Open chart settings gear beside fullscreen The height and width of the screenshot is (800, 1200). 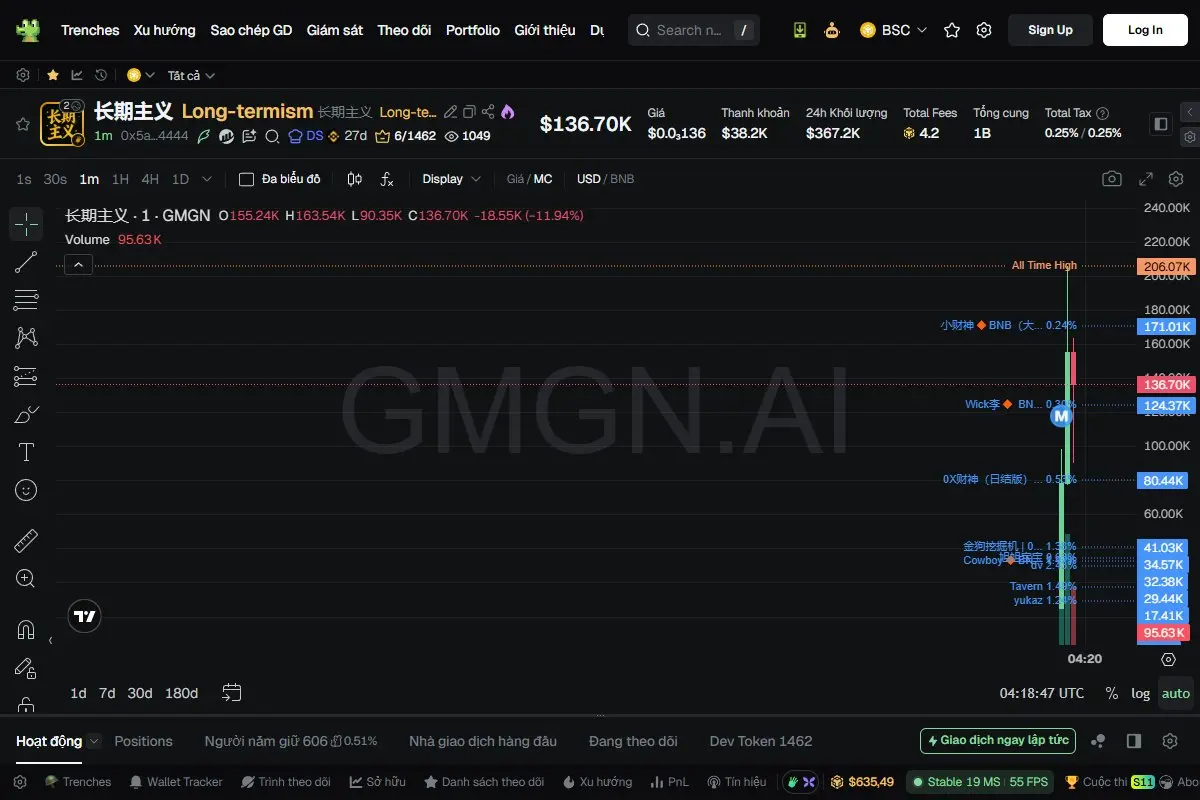(x=1175, y=179)
